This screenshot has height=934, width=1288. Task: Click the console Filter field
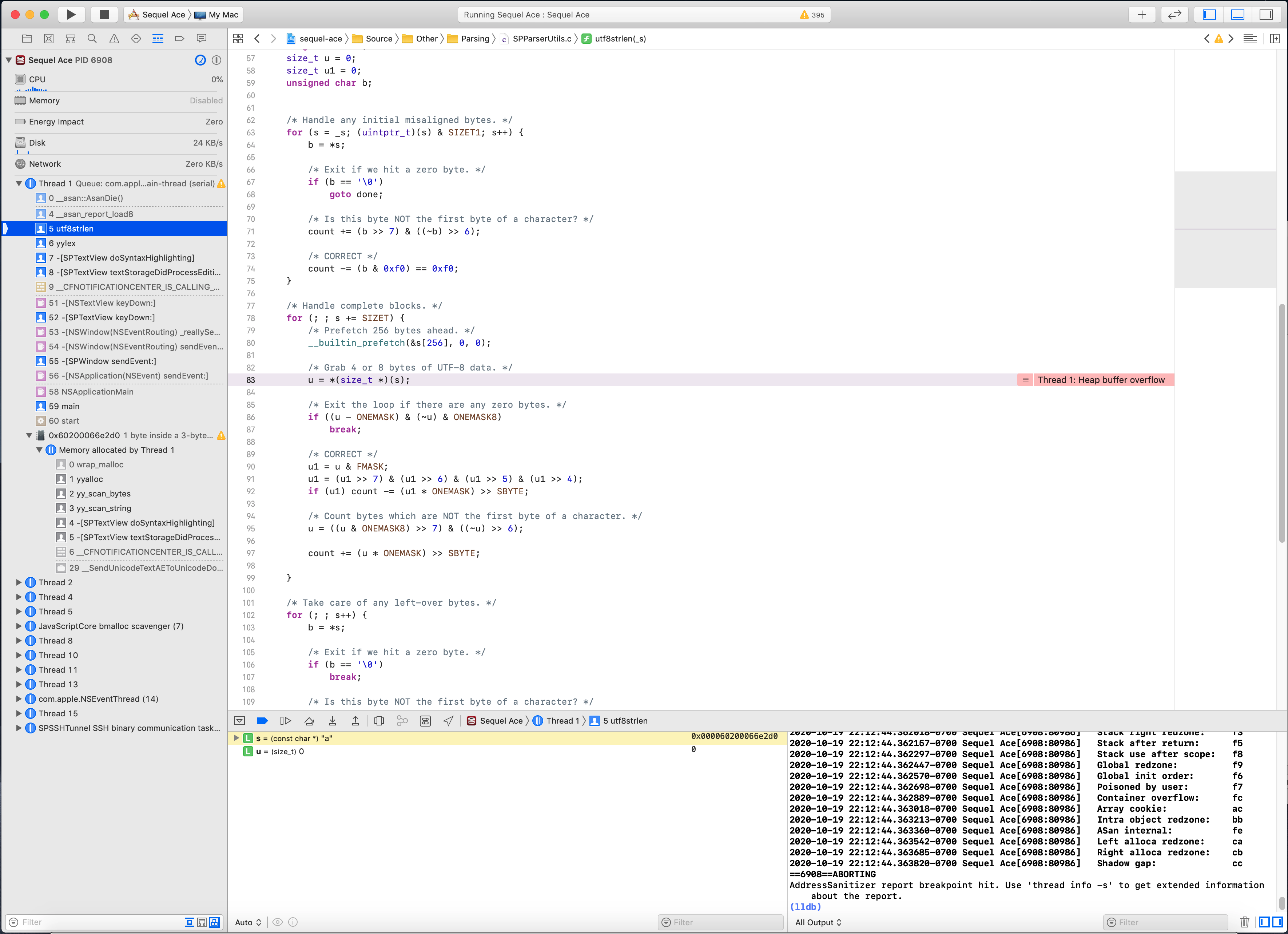tap(1165, 922)
